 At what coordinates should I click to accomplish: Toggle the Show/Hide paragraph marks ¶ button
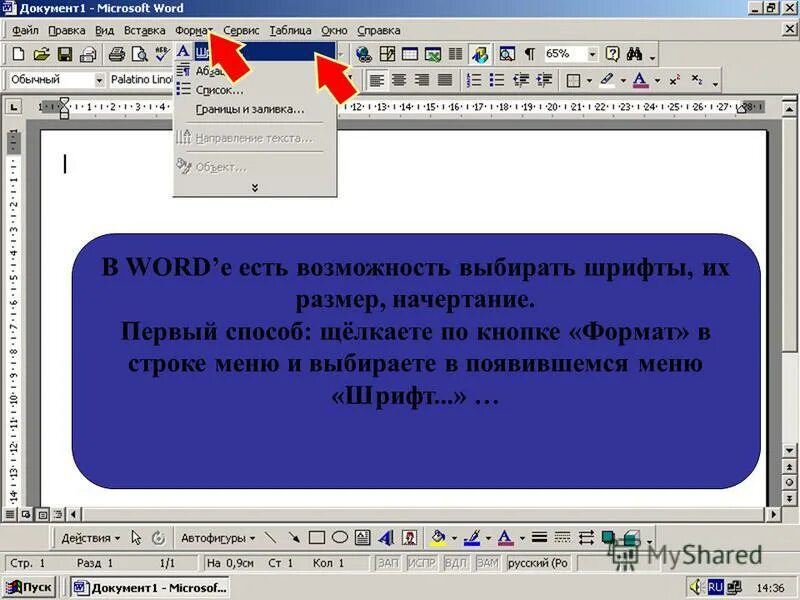pos(530,54)
